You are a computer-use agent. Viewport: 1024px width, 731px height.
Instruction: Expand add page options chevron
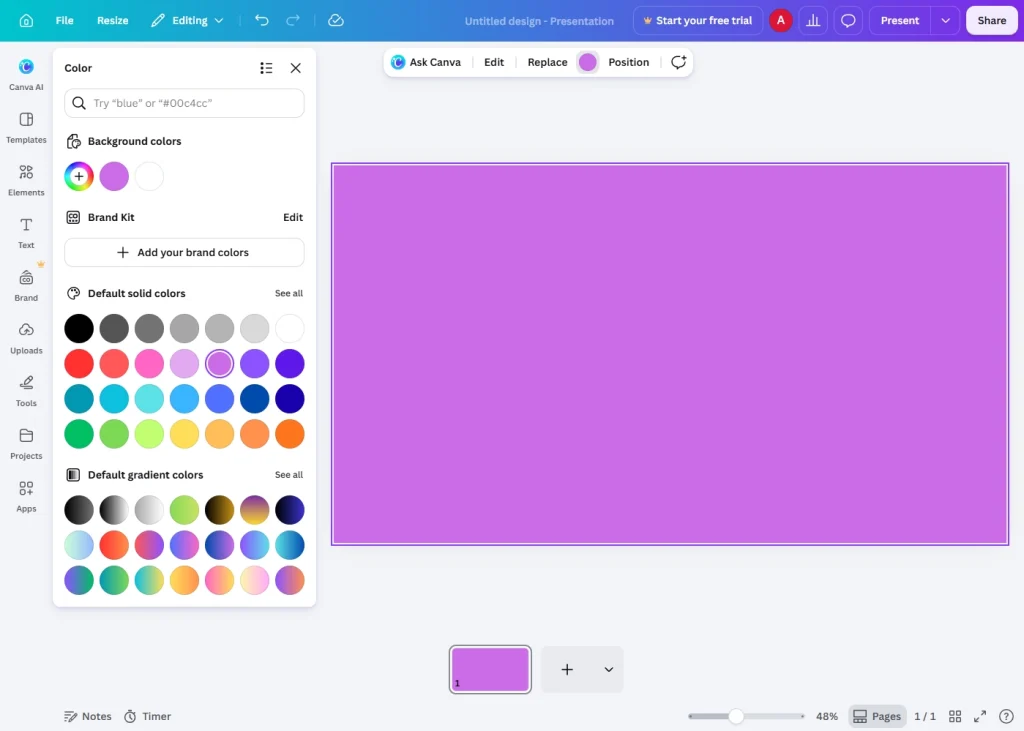[608, 670]
